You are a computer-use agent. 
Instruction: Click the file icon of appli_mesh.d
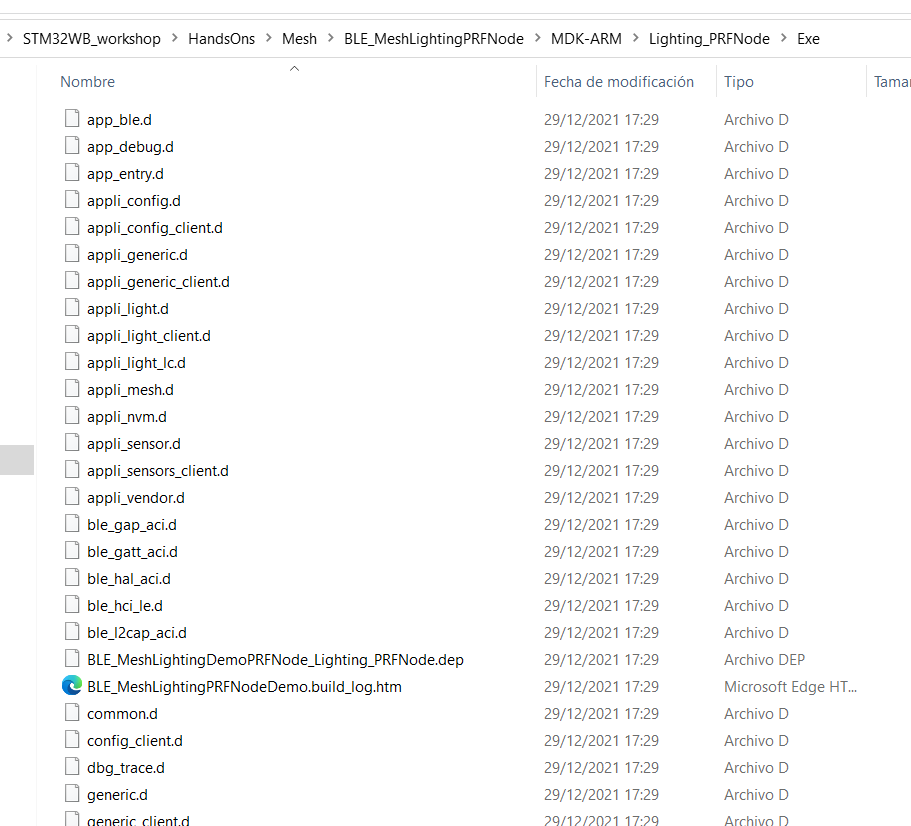pos(71,389)
